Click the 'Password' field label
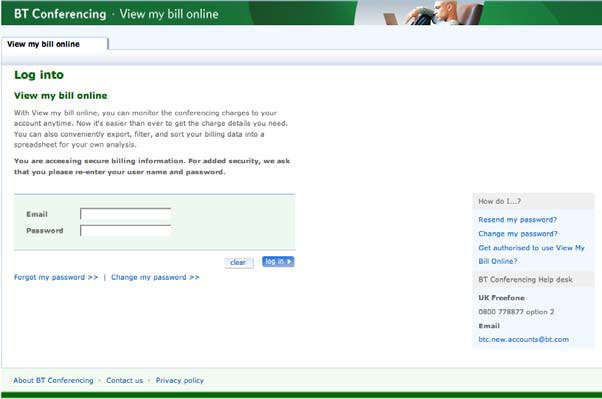Image resolution: width=602 pixels, height=399 pixels. click(45, 231)
